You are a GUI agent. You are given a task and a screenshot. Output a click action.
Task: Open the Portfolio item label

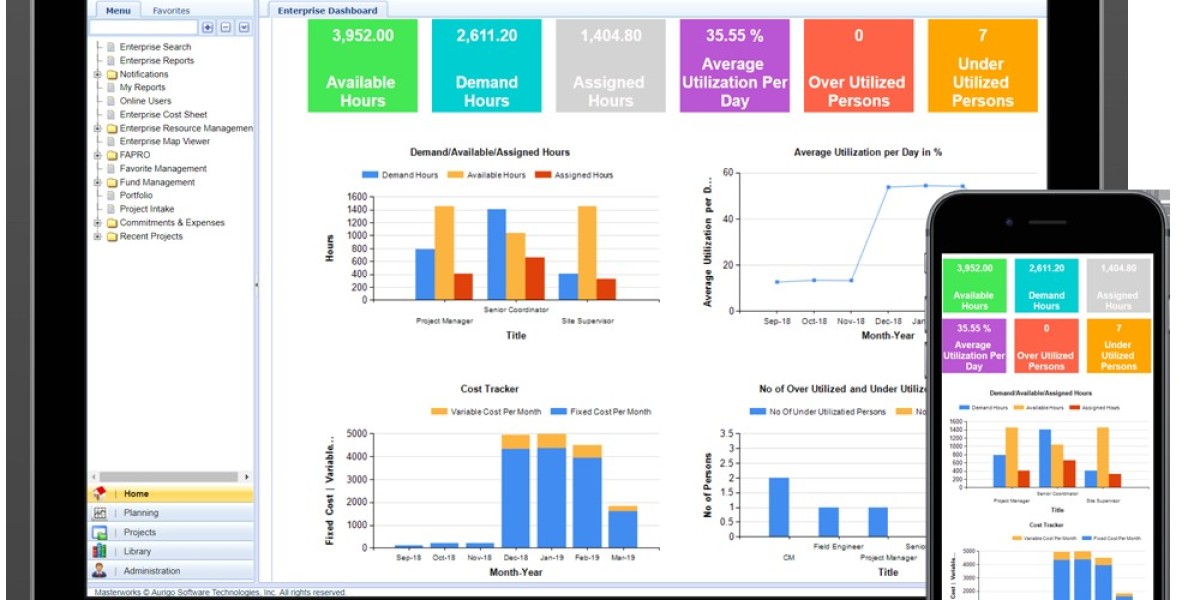click(136, 196)
